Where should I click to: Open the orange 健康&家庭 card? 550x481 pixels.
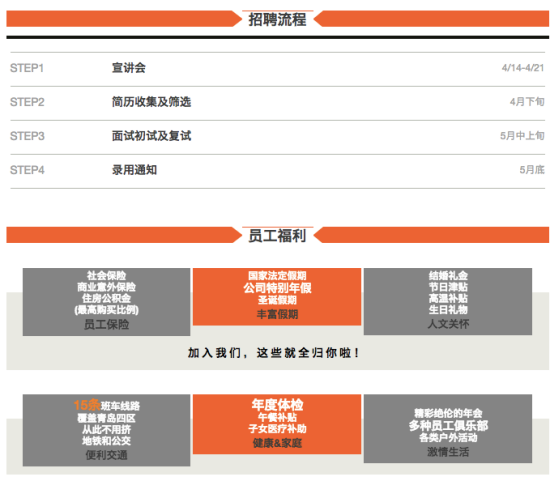(x=277, y=424)
